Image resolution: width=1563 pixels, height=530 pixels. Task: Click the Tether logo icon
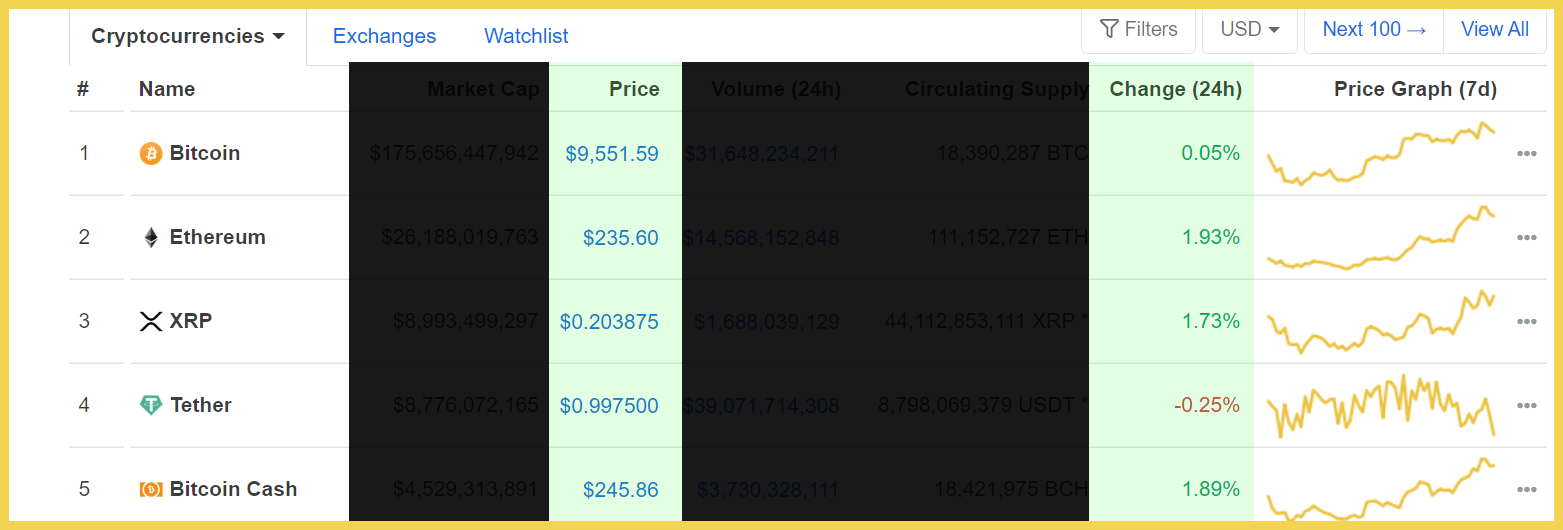[150, 405]
